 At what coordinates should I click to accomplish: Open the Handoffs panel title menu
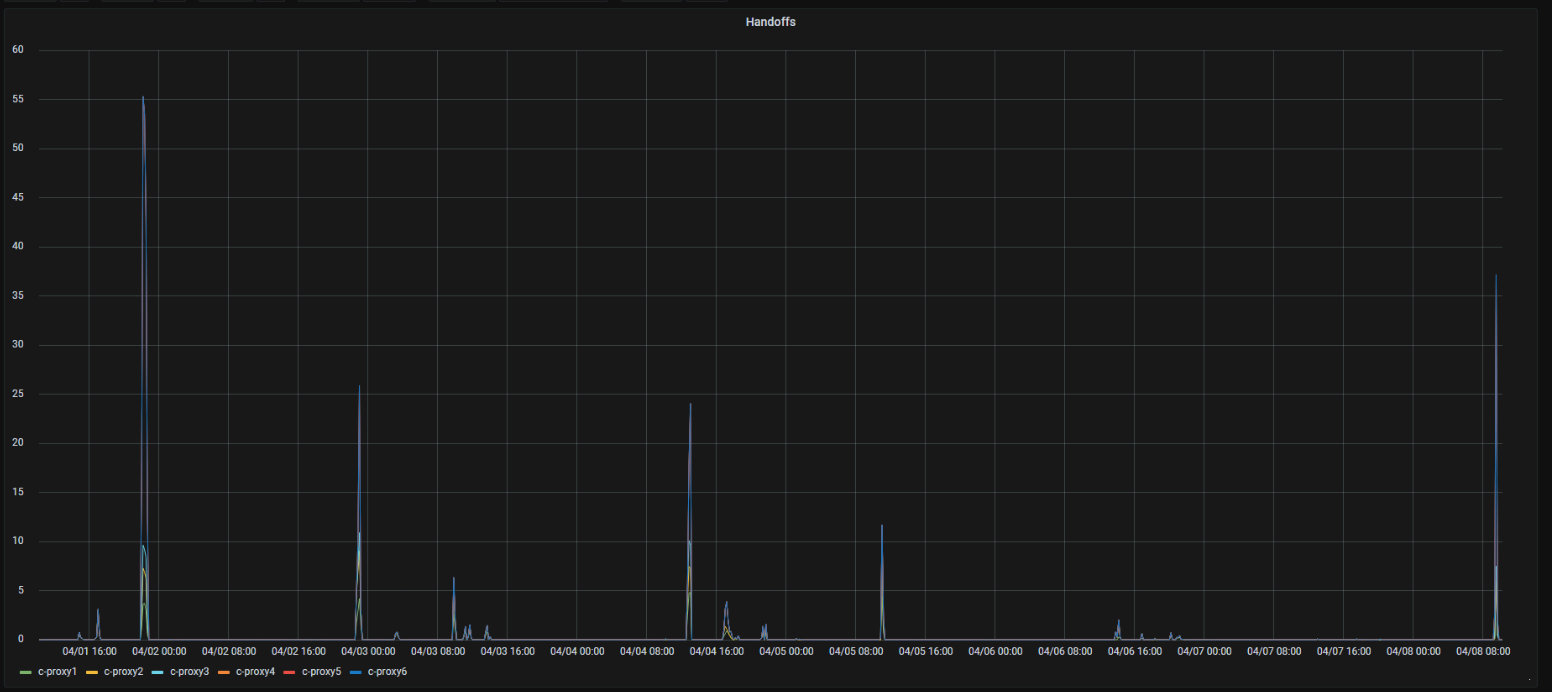[x=770, y=22]
